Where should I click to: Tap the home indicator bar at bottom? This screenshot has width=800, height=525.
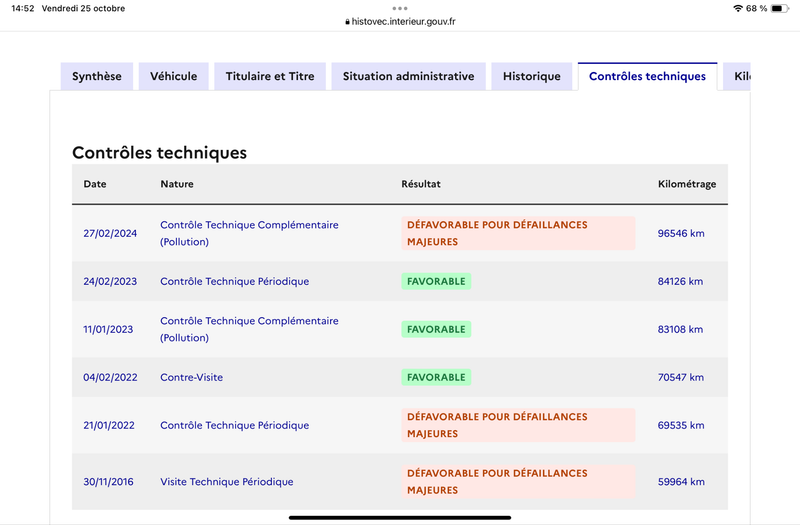(x=400, y=518)
